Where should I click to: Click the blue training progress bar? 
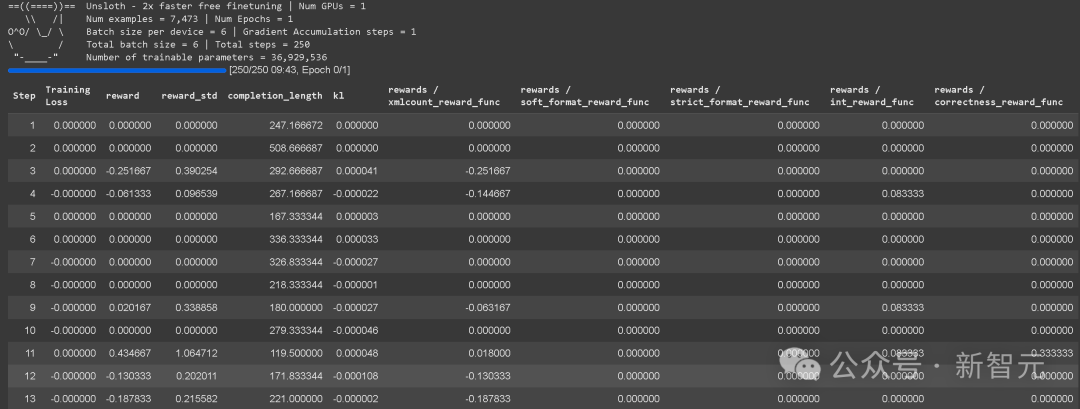pyautogui.click(x=117, y=71)
